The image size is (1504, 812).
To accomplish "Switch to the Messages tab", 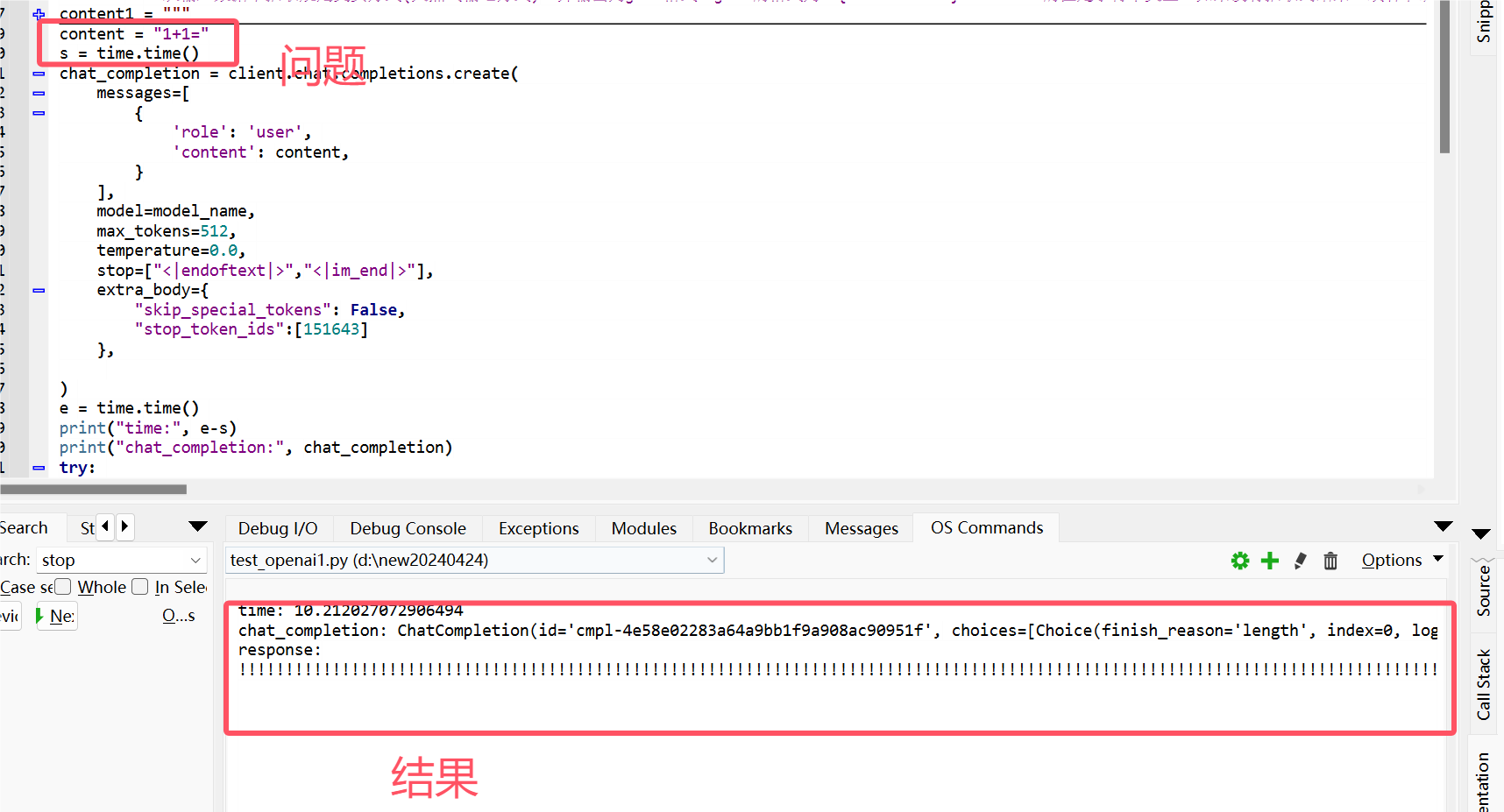I will point(862,528).
